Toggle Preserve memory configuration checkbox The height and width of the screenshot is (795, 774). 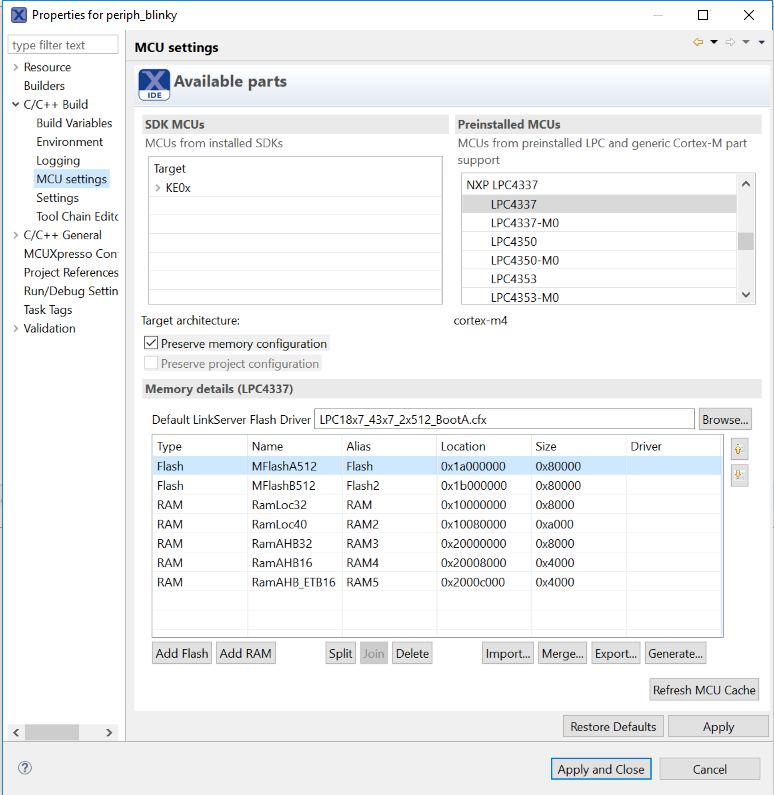coord(151,343)
